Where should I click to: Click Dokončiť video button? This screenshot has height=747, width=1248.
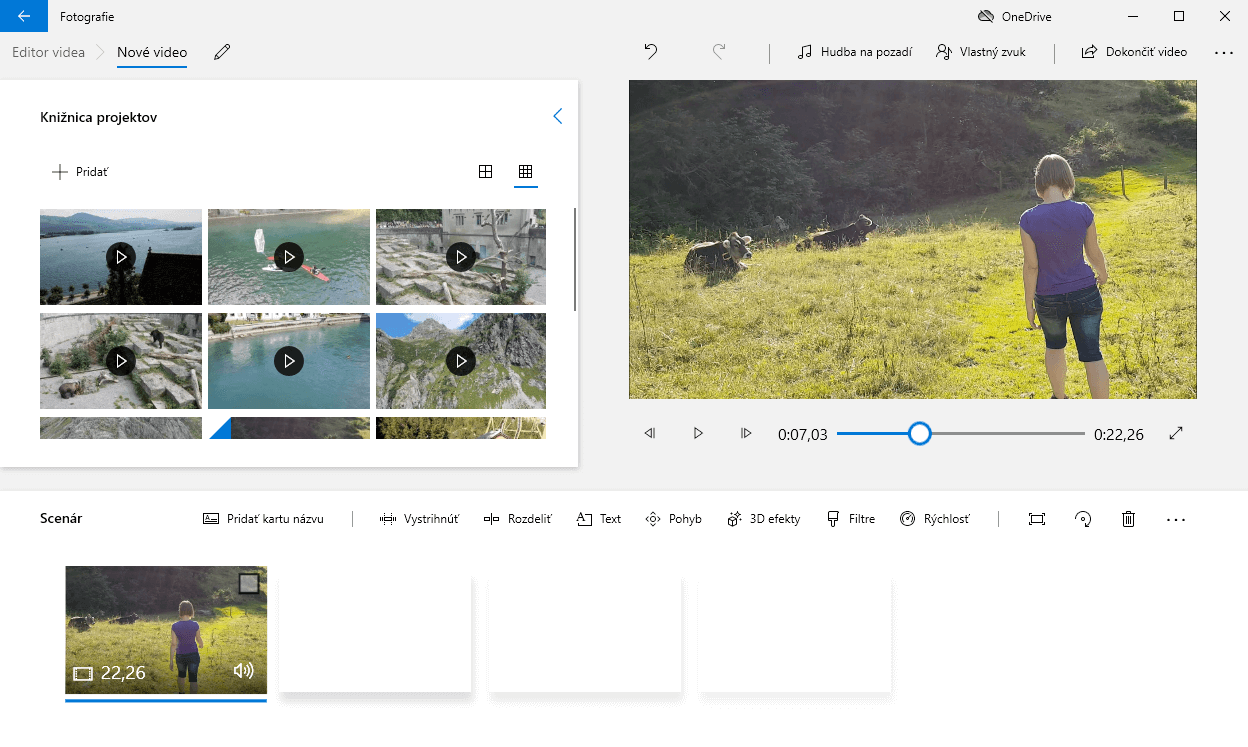point(1134,52)
